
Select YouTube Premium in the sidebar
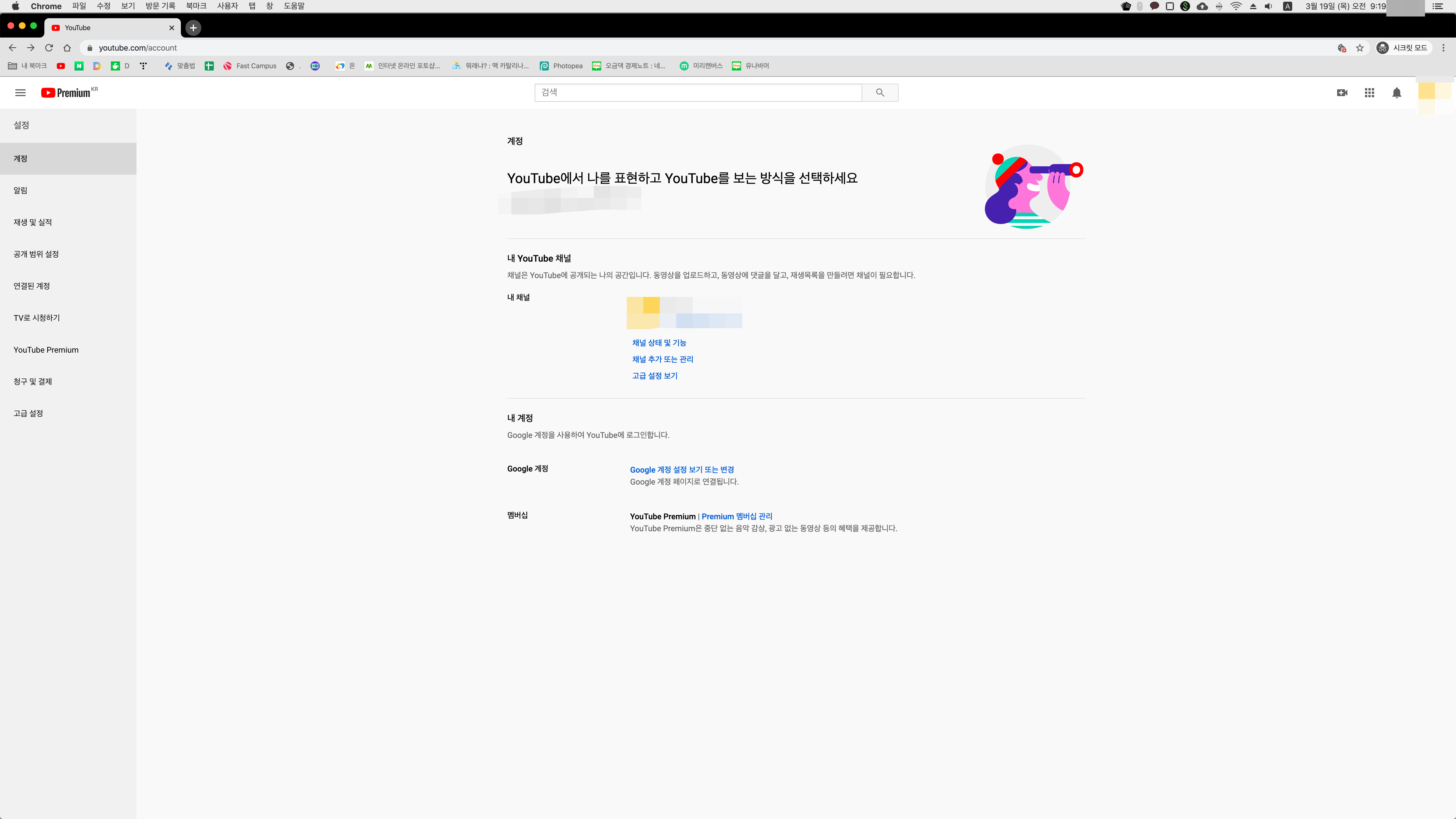pos(68,350)
